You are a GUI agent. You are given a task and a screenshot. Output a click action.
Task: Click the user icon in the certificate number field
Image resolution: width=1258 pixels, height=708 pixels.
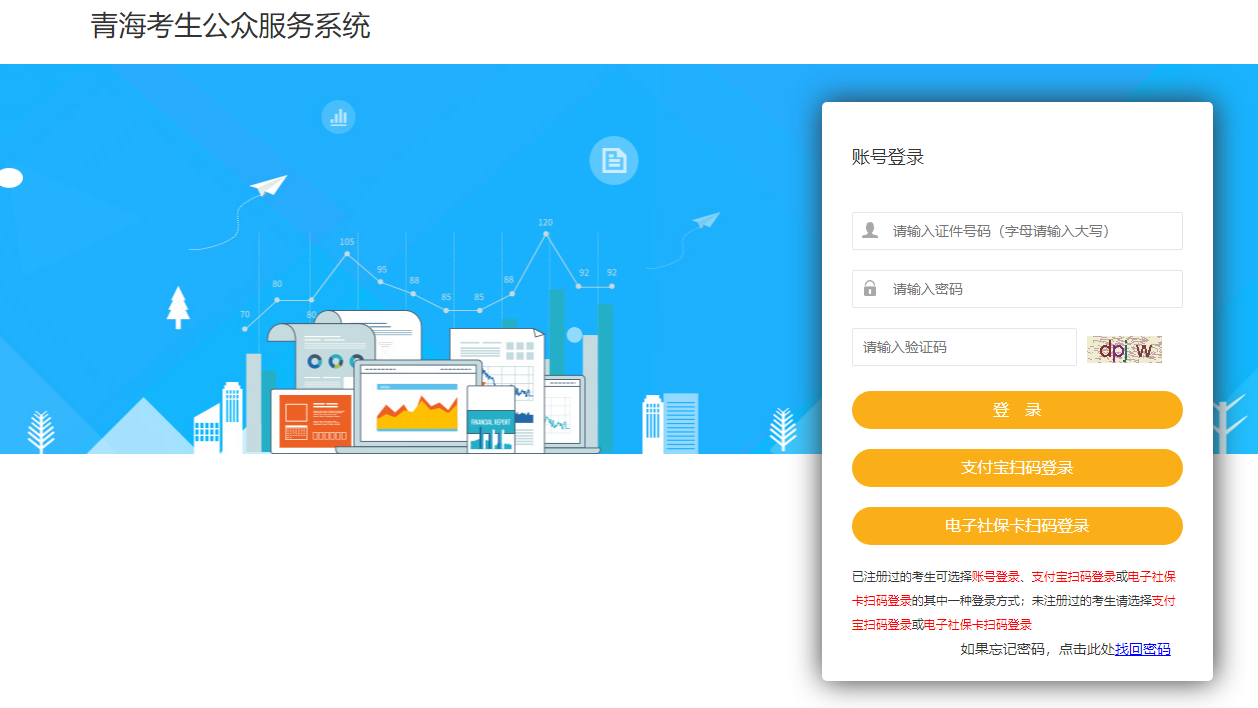[872, 230]
